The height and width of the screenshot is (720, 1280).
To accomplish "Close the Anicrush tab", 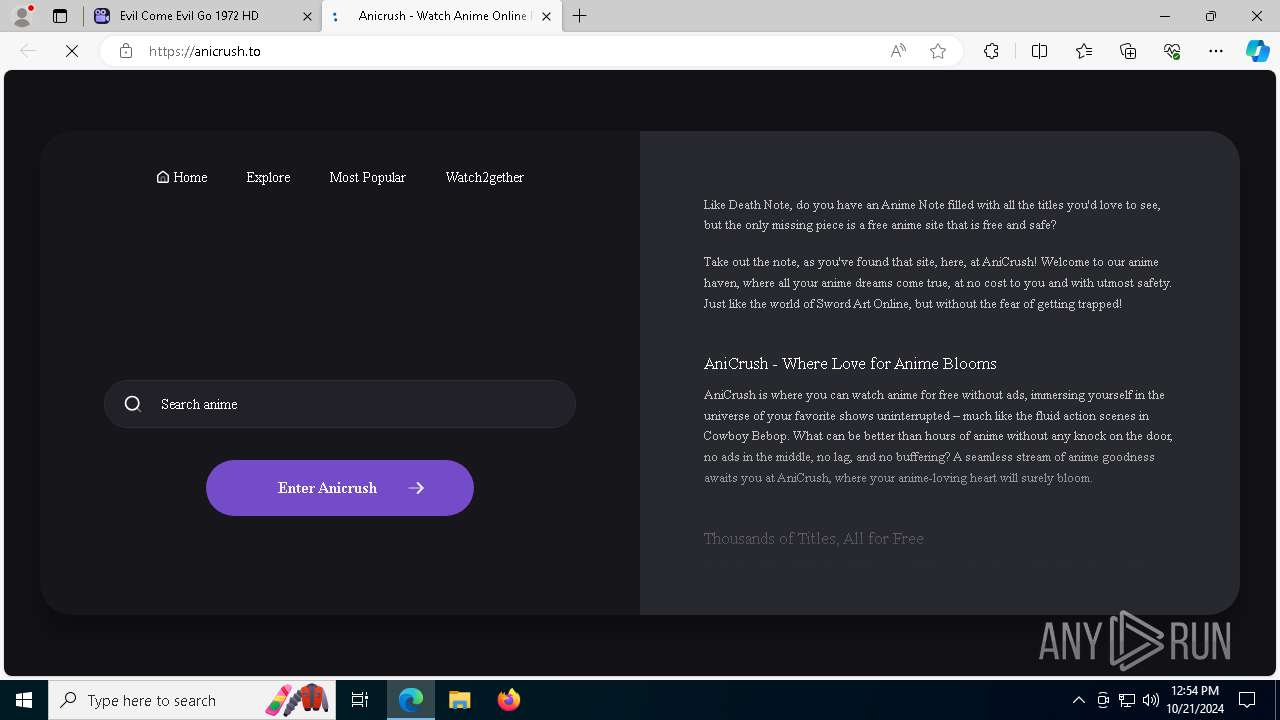I will [x=548, y=16].
